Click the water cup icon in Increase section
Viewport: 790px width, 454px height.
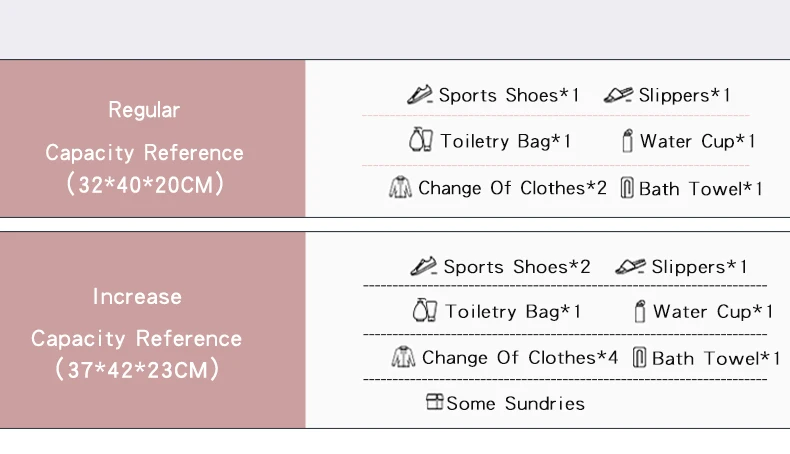(x=640, y=311)
